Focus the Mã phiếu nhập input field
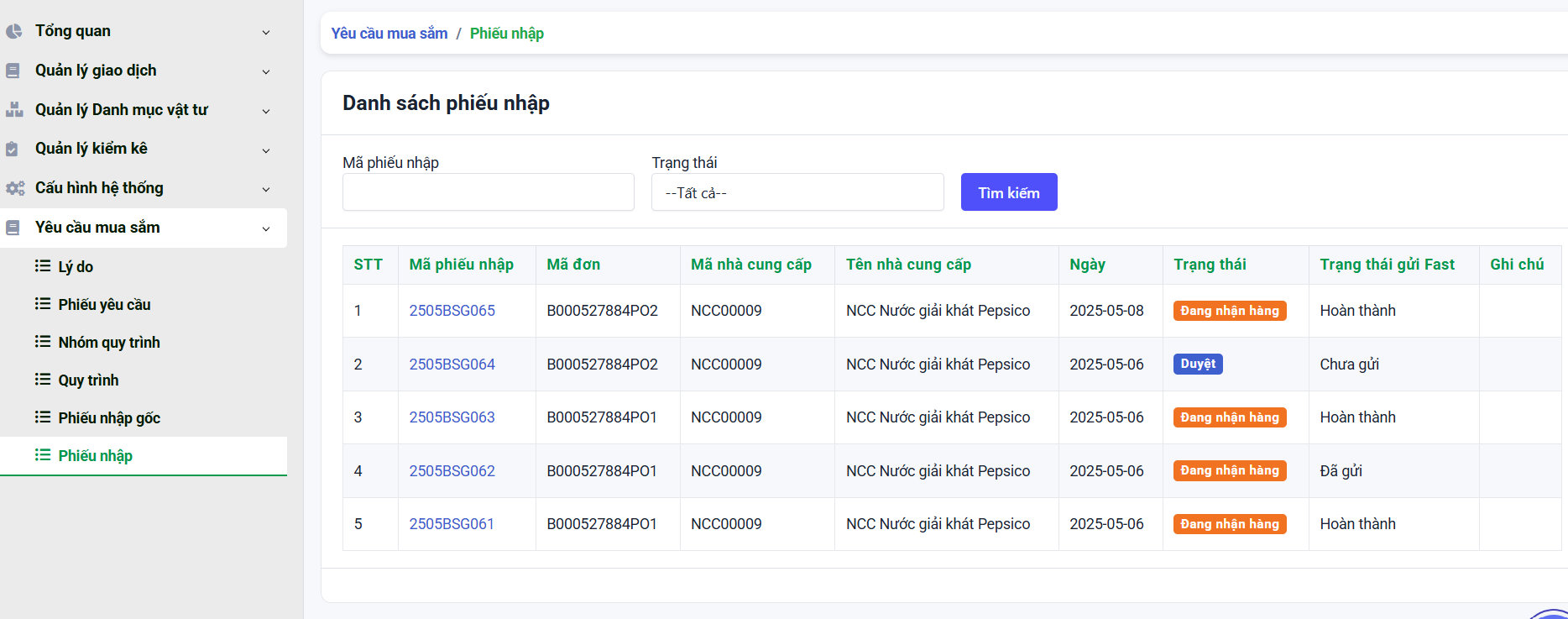 pos(489,192)
